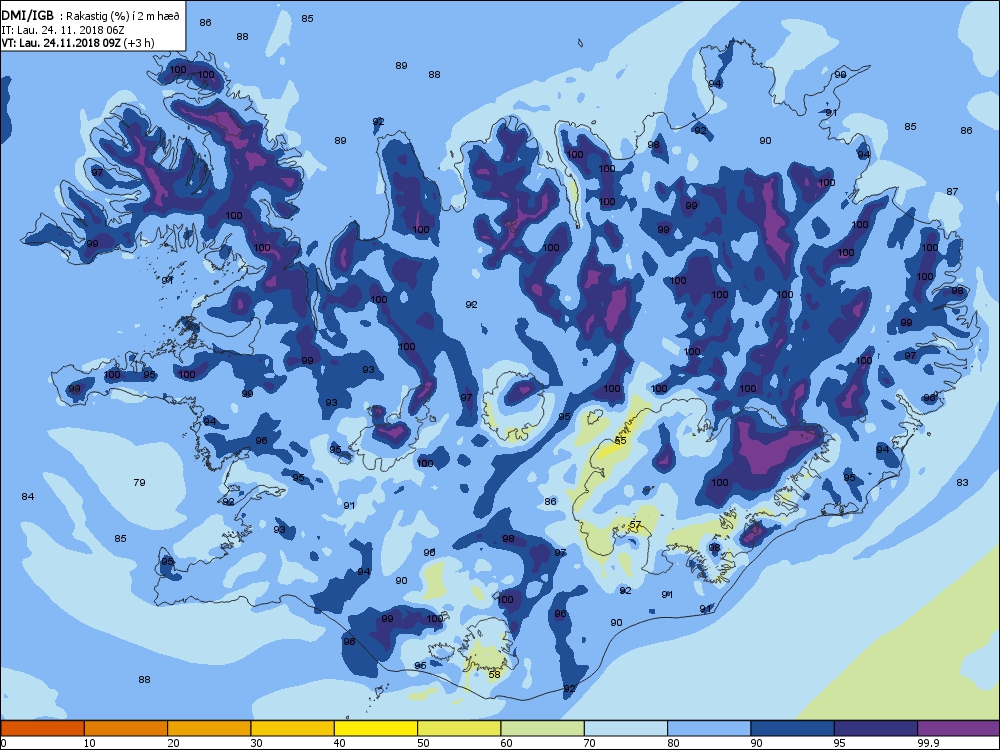Click the '50' label on the color scale
This screenshot has height=750, width=1000.
423,743
